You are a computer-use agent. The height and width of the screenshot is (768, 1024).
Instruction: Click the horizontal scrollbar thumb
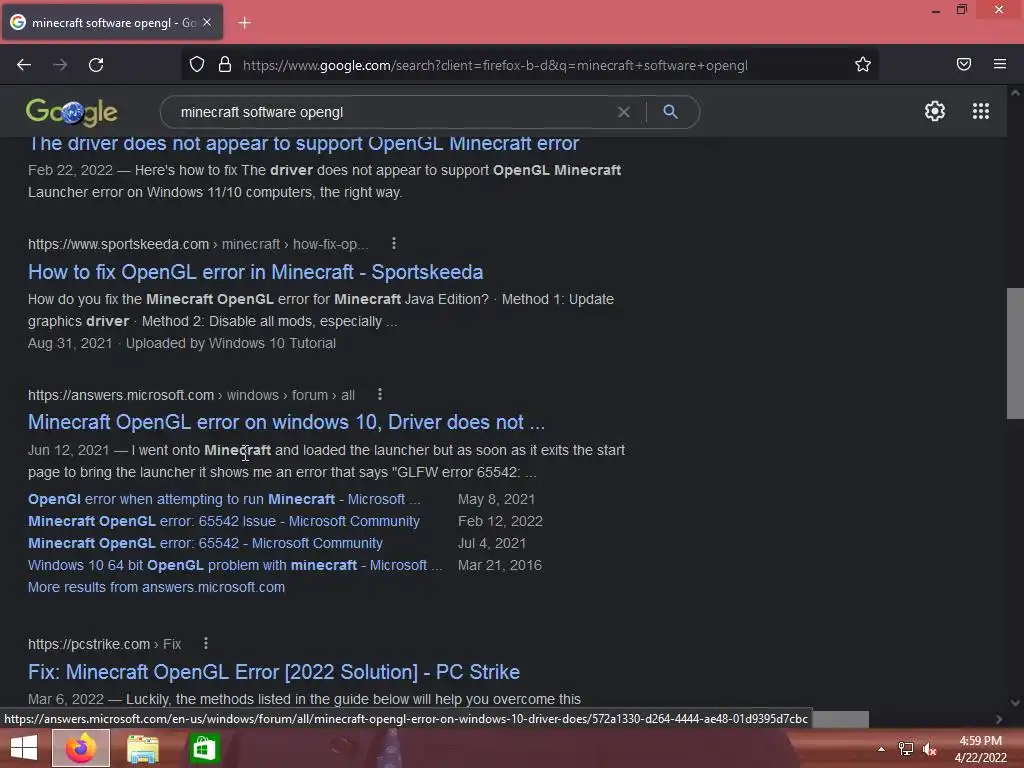(x=840, y=719)
